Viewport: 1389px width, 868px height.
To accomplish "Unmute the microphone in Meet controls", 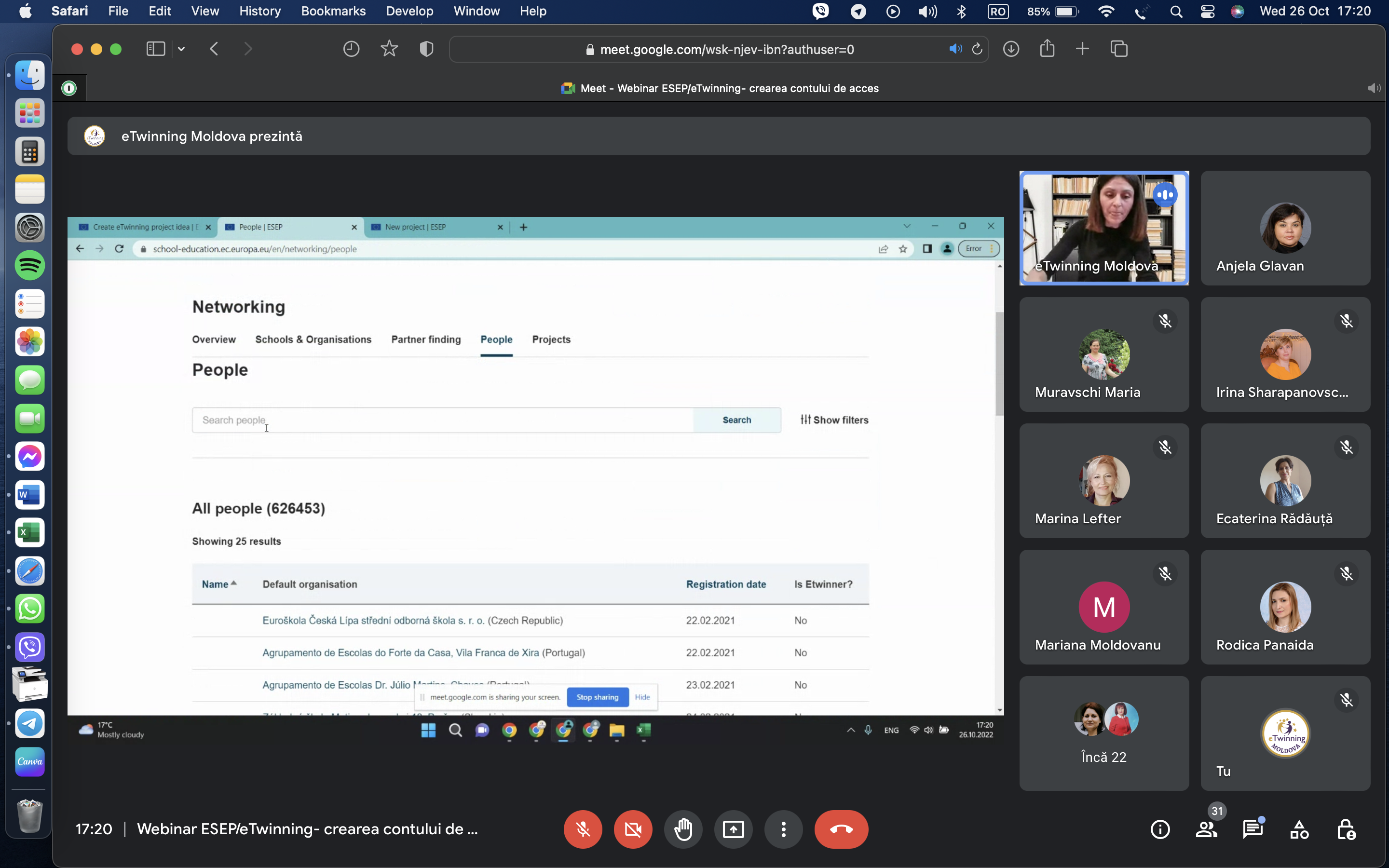I will [583, 829].
